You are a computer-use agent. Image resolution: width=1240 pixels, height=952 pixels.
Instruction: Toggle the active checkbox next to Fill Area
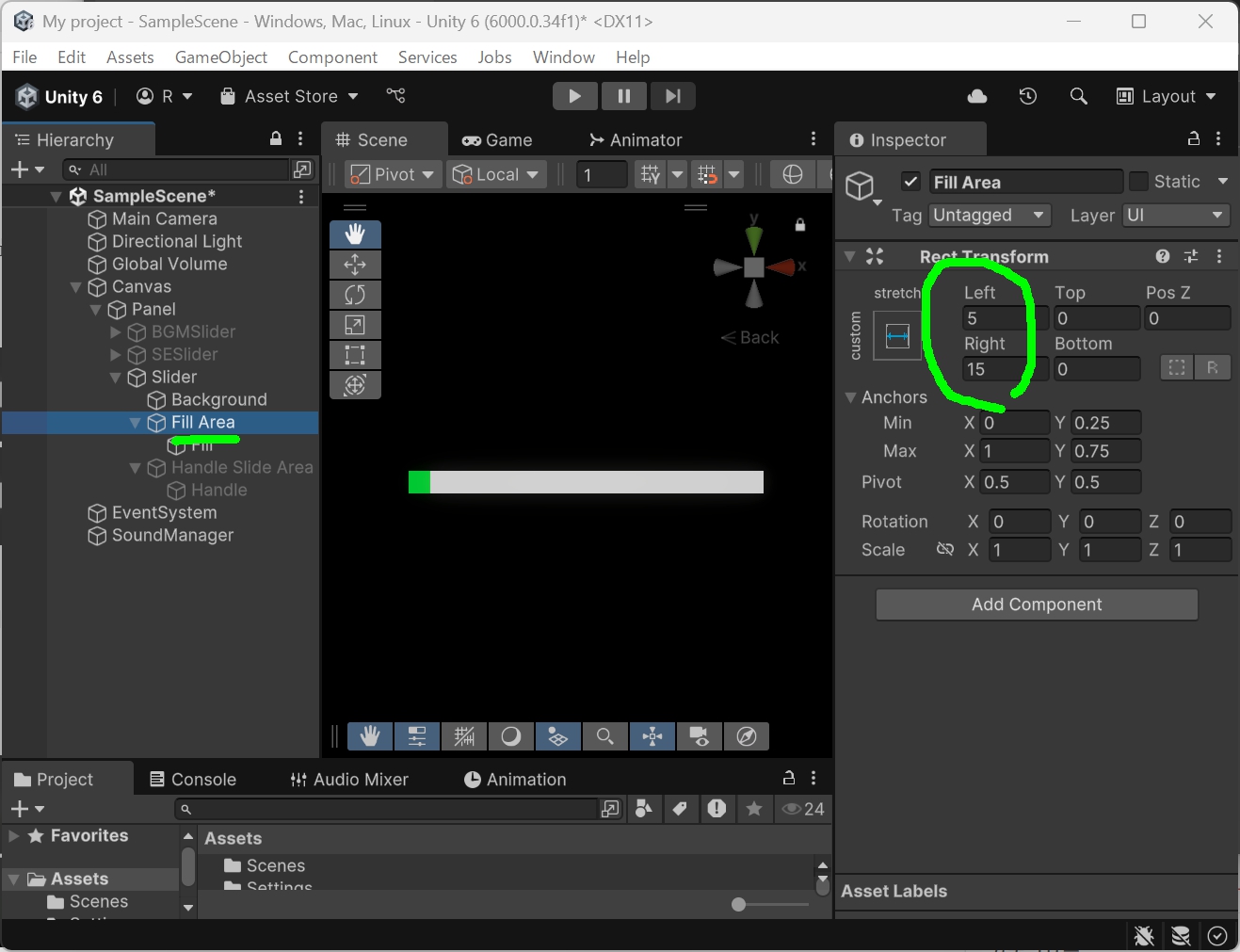click(x=910, y=181)
